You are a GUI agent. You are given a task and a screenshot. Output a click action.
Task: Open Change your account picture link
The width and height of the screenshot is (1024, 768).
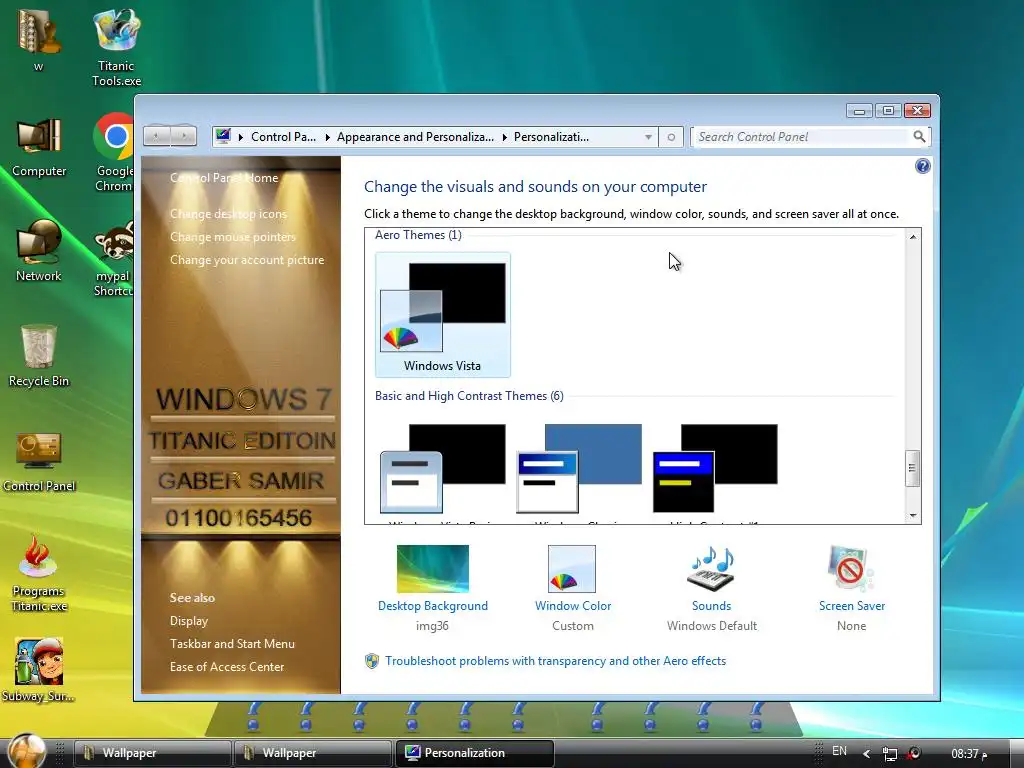pos(247,259)
